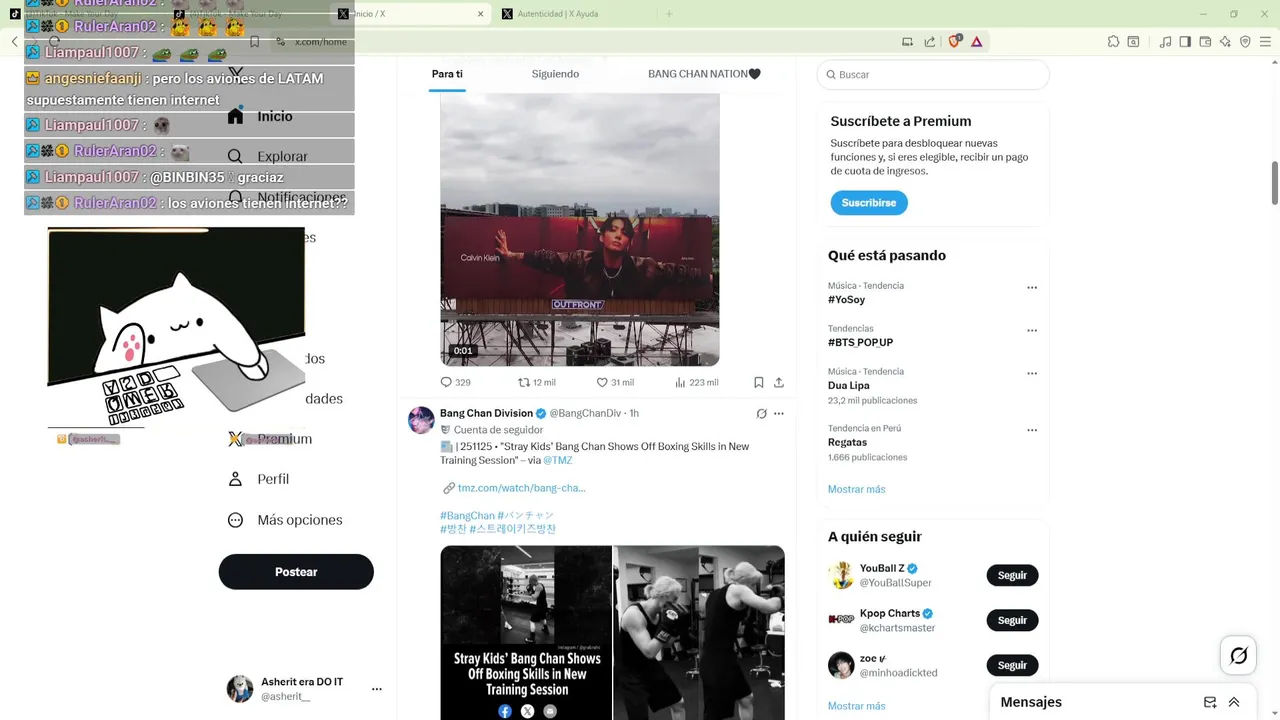Follow the Kpop Charts account
This screenshot has height=720, width=1280.
[x=1012, y=621]
